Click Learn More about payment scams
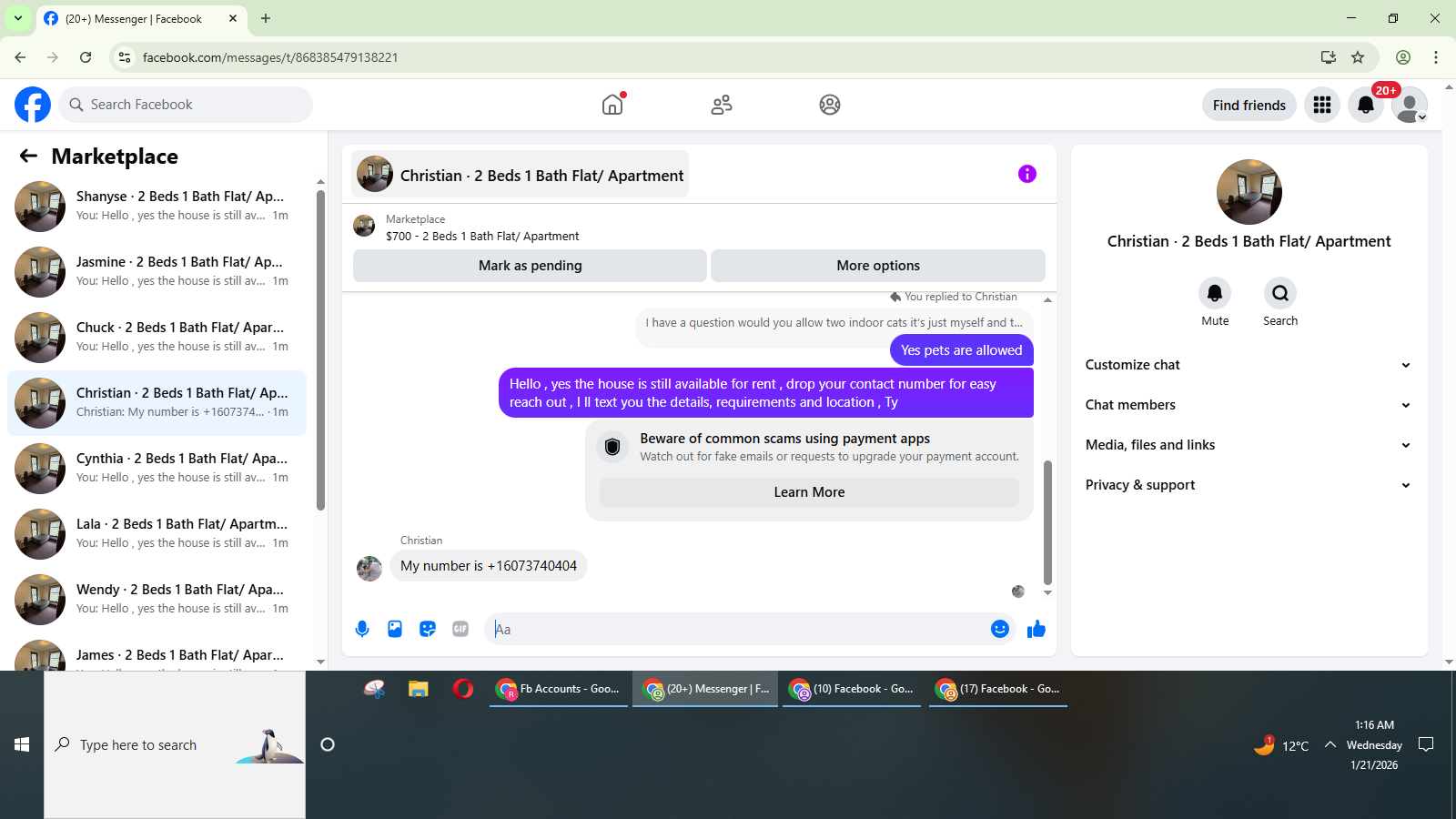1456x819 pixels. (809, 492)
